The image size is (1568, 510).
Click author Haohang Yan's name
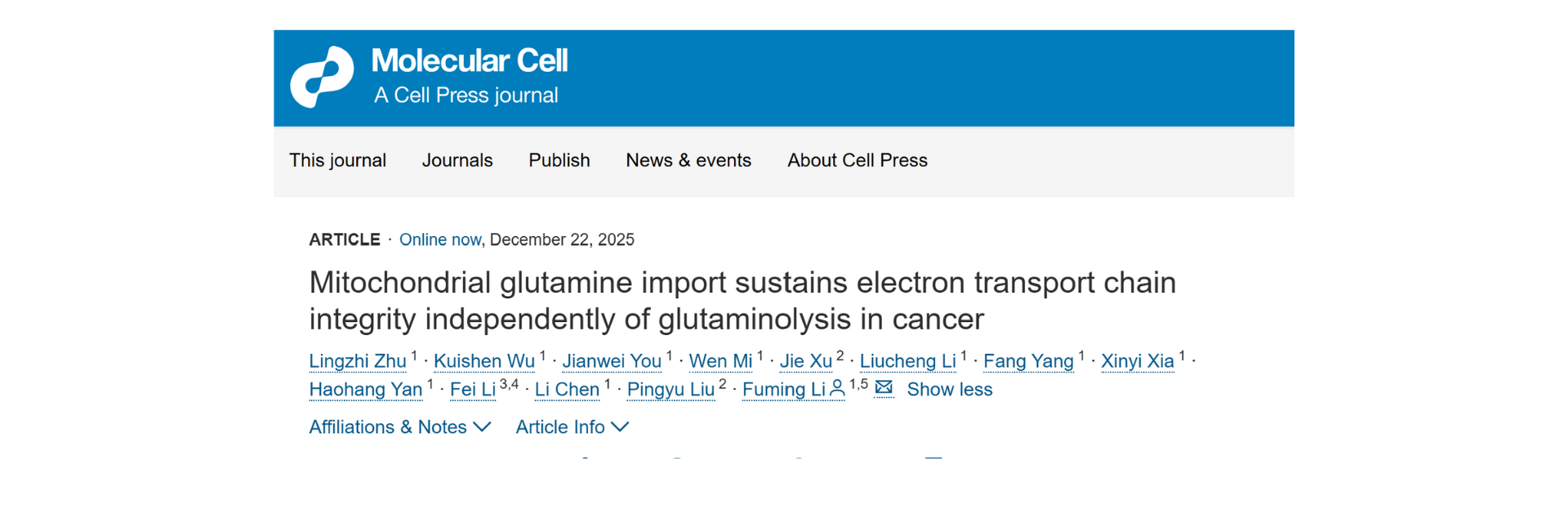(365, 390)
